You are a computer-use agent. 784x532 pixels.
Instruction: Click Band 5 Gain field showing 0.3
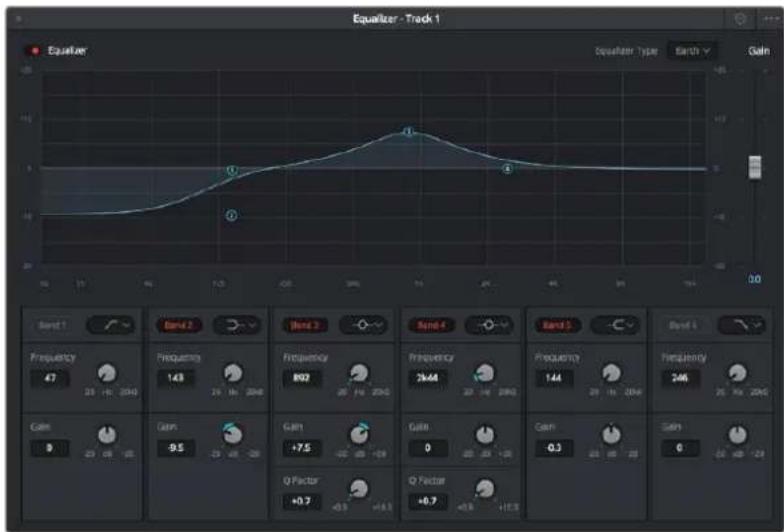[554, 448]
